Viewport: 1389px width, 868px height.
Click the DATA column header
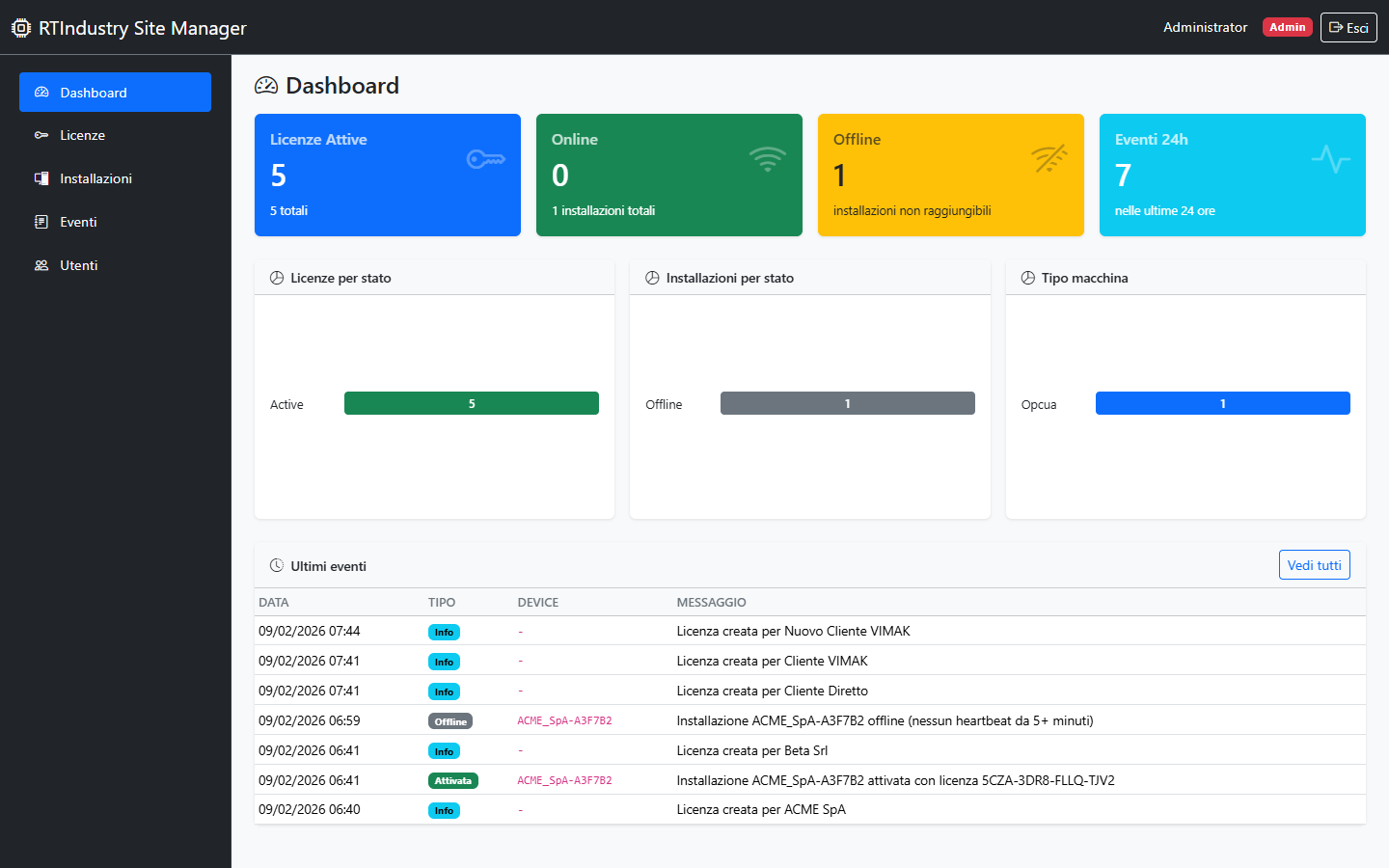[x=274, y=602]
